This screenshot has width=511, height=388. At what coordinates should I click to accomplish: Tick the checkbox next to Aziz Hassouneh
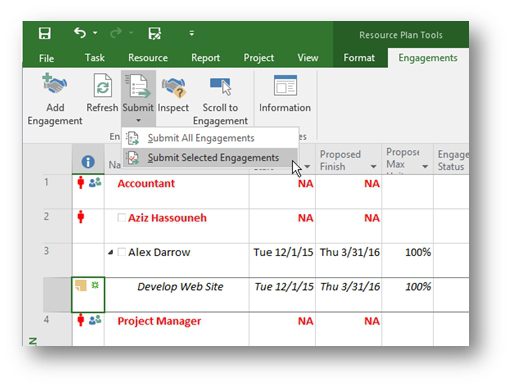(x=122, y=218)
